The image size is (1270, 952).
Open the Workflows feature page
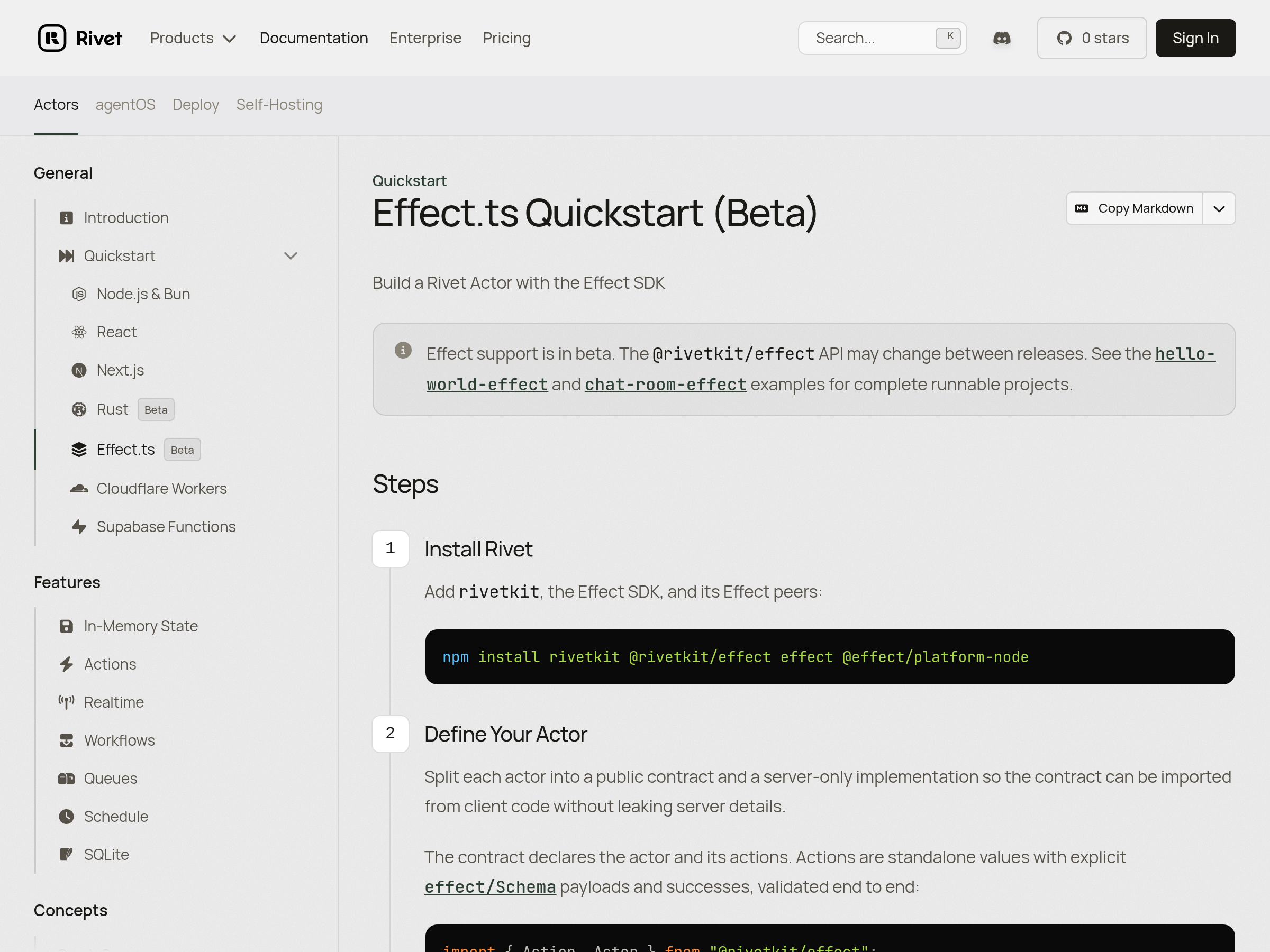pos(120,740)
